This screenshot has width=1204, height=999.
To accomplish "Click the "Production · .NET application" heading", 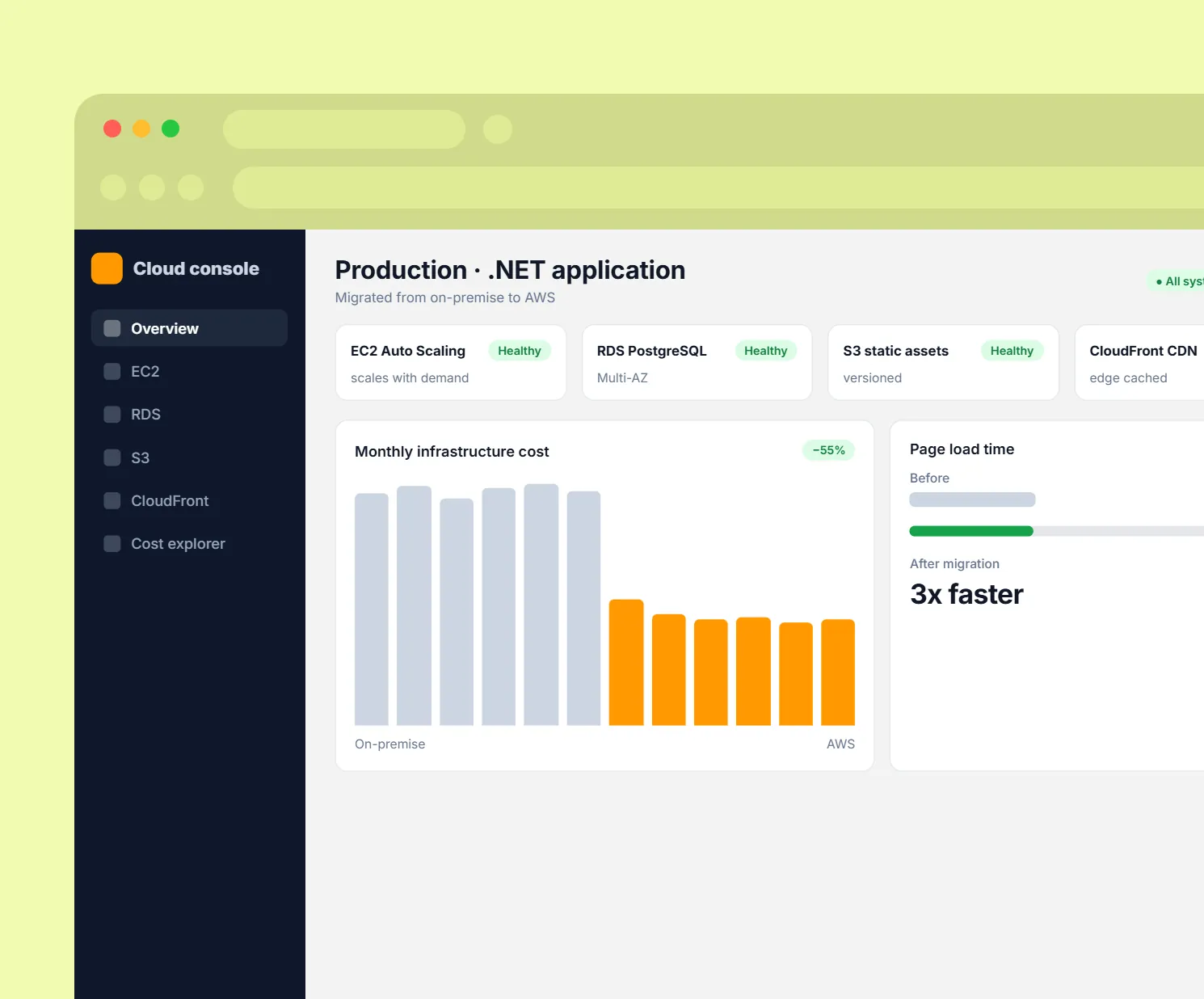I will [510, 270].
